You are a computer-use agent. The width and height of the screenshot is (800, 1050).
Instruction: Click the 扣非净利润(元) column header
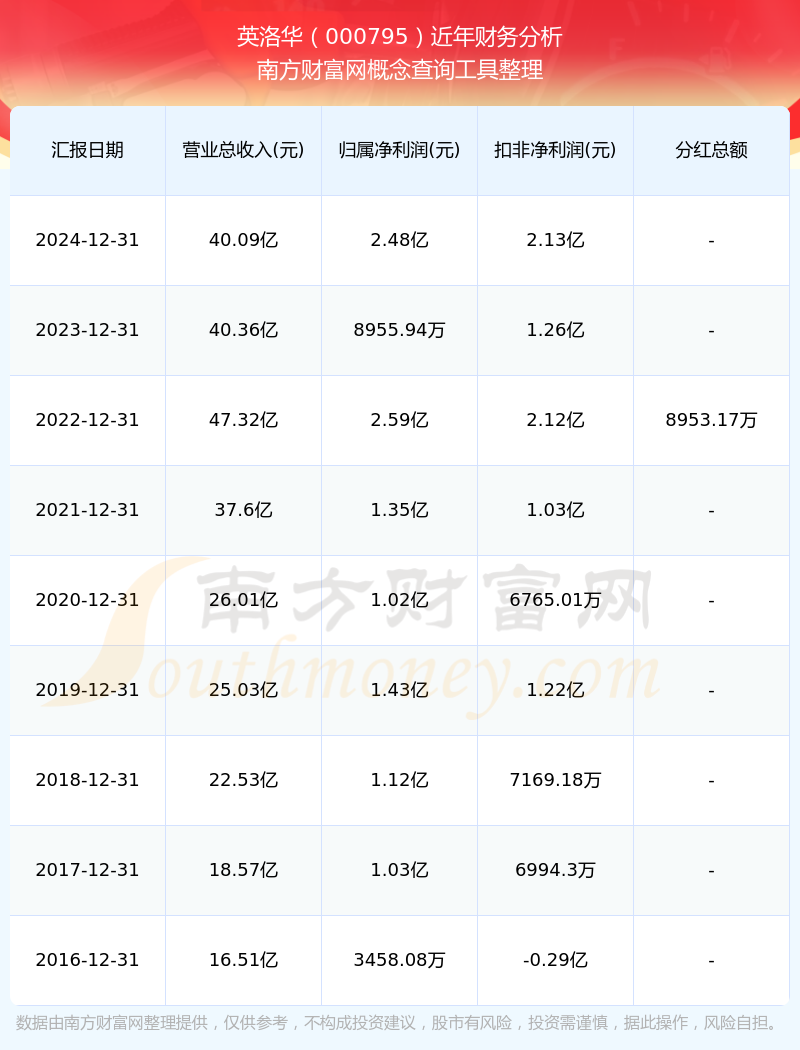(x=556, y=150)
